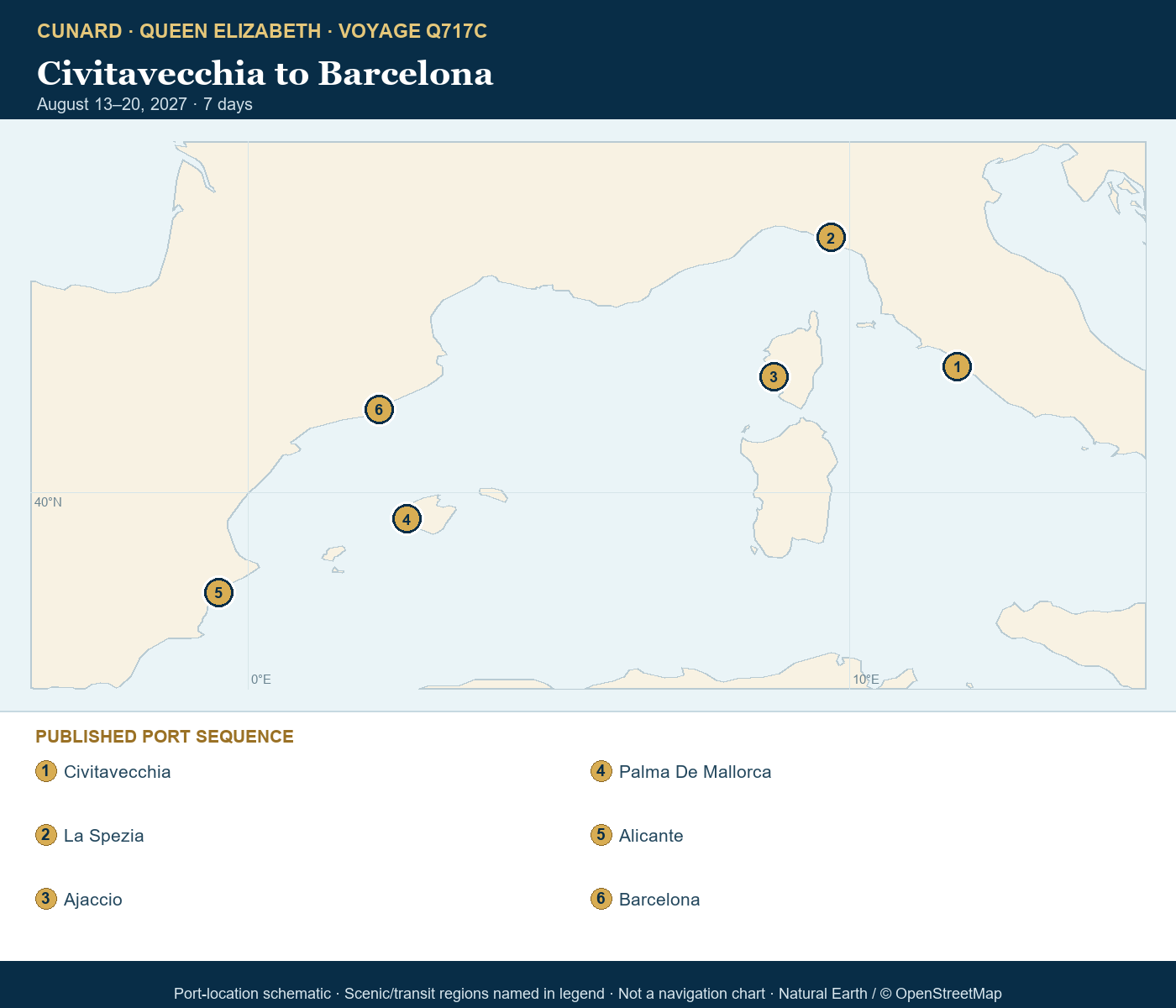Click the legend badge 1 beside Civitavecchia
Image resolution: width=1176 pixels, height=1008 pixels.
46,771
